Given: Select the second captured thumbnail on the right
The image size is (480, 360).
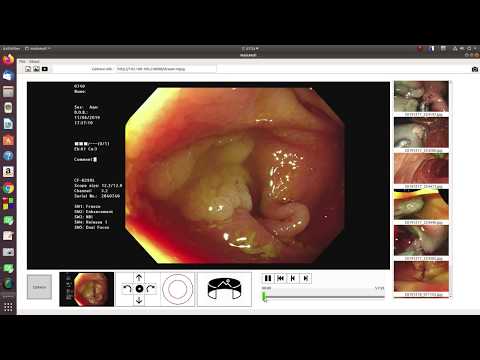Looking at the screenshot, I should coord(421,132).
